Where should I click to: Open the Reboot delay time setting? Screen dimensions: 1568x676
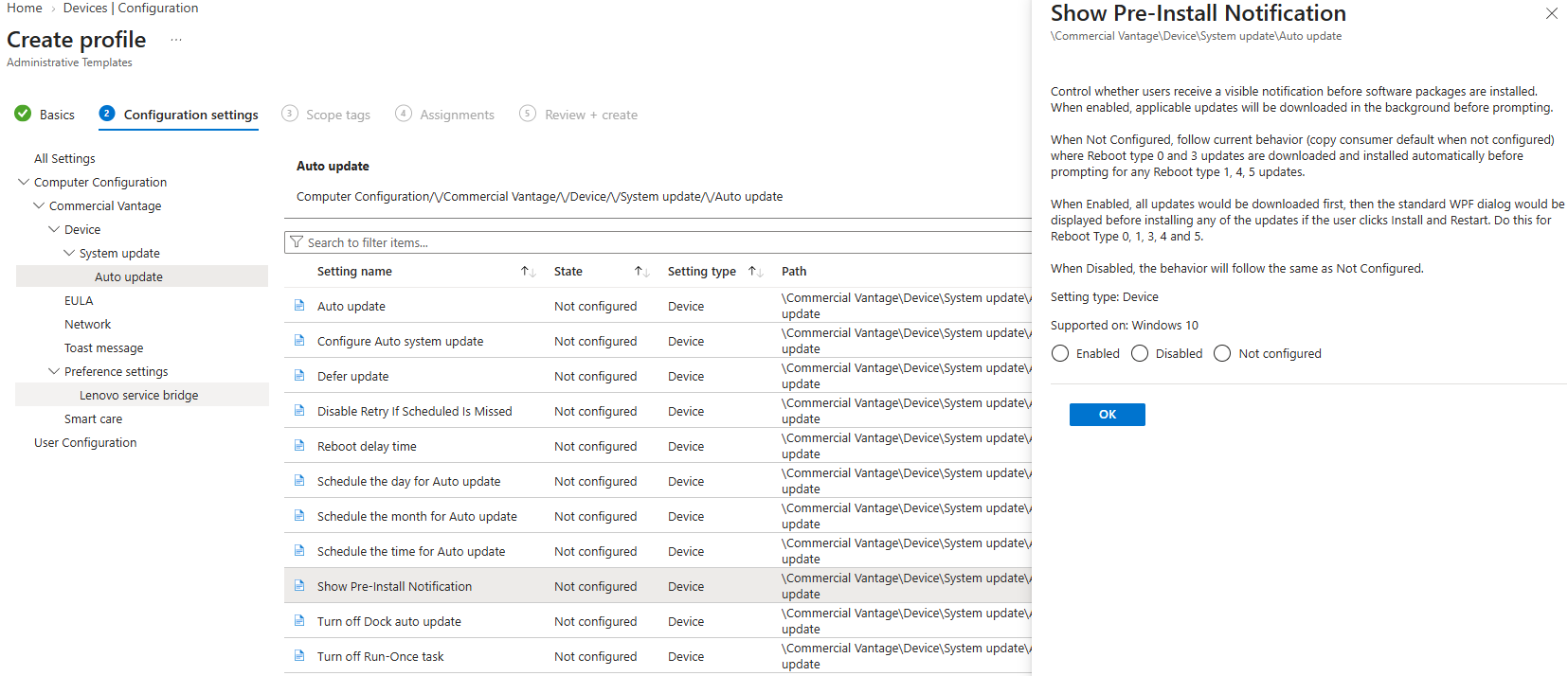point(367,446)
